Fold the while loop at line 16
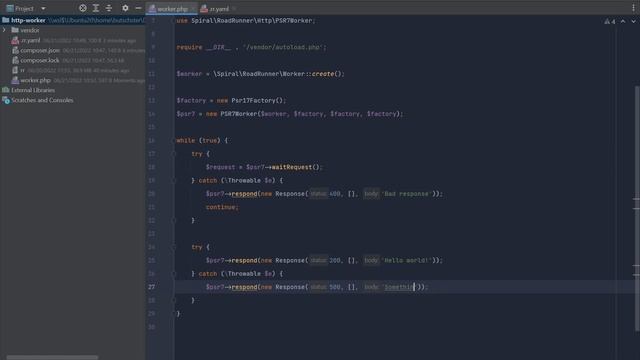Viewport: 640px width, 360px height. coord(173,140)
